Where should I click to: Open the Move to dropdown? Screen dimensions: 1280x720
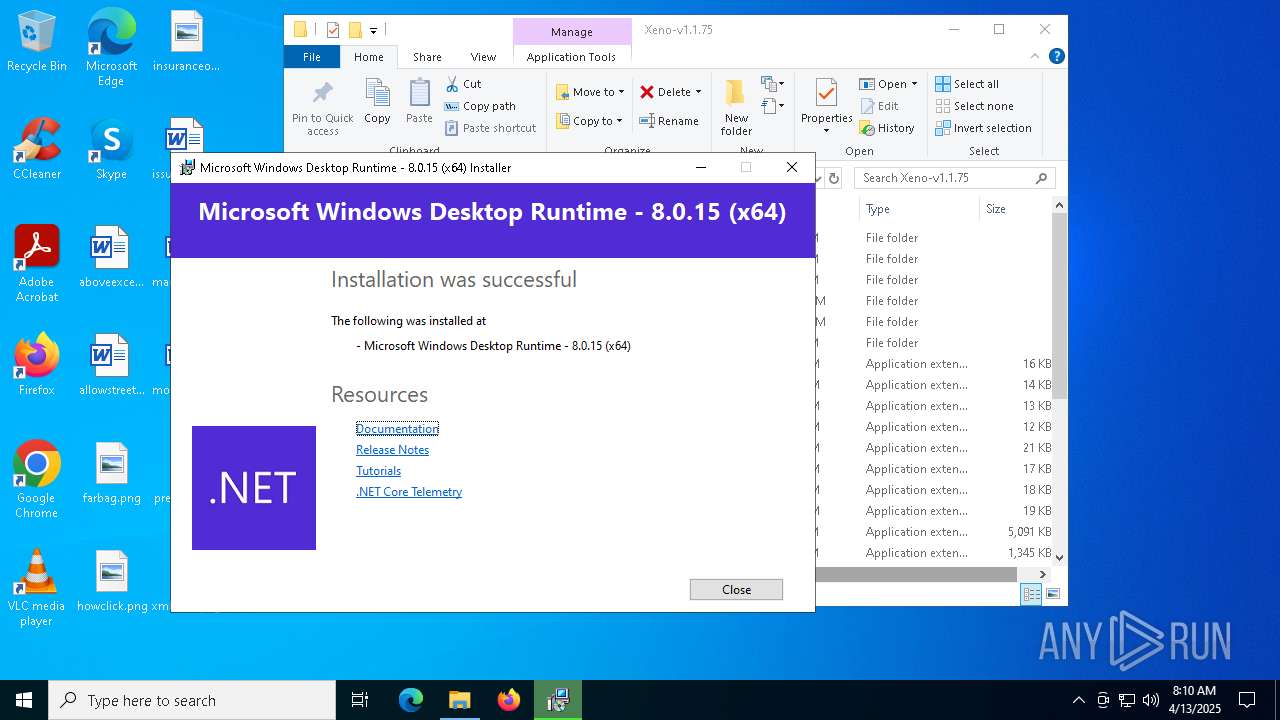[590, 92]
